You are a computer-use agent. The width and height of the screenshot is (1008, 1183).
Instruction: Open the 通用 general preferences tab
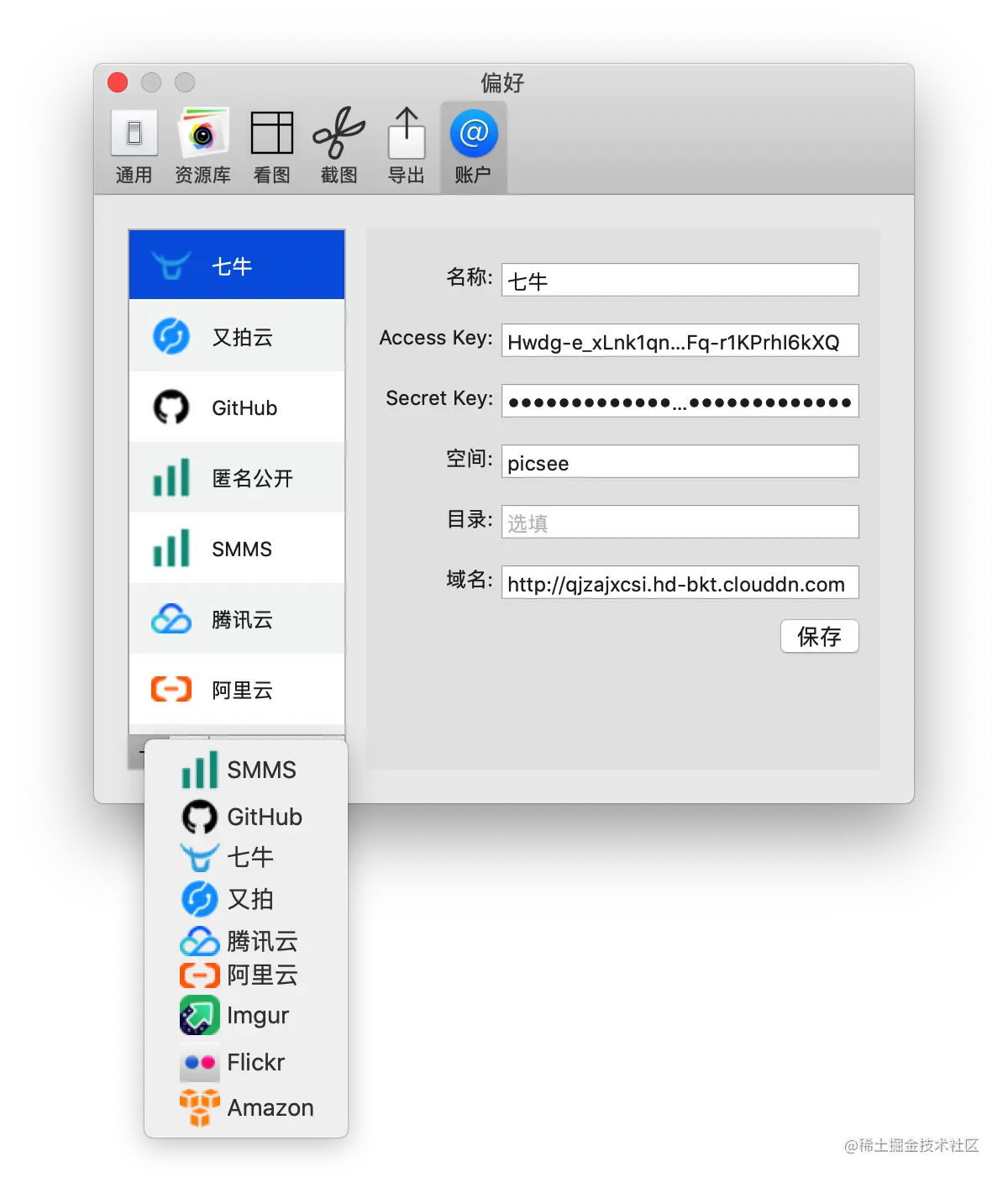pyautogui.click(x=134, y=147)
